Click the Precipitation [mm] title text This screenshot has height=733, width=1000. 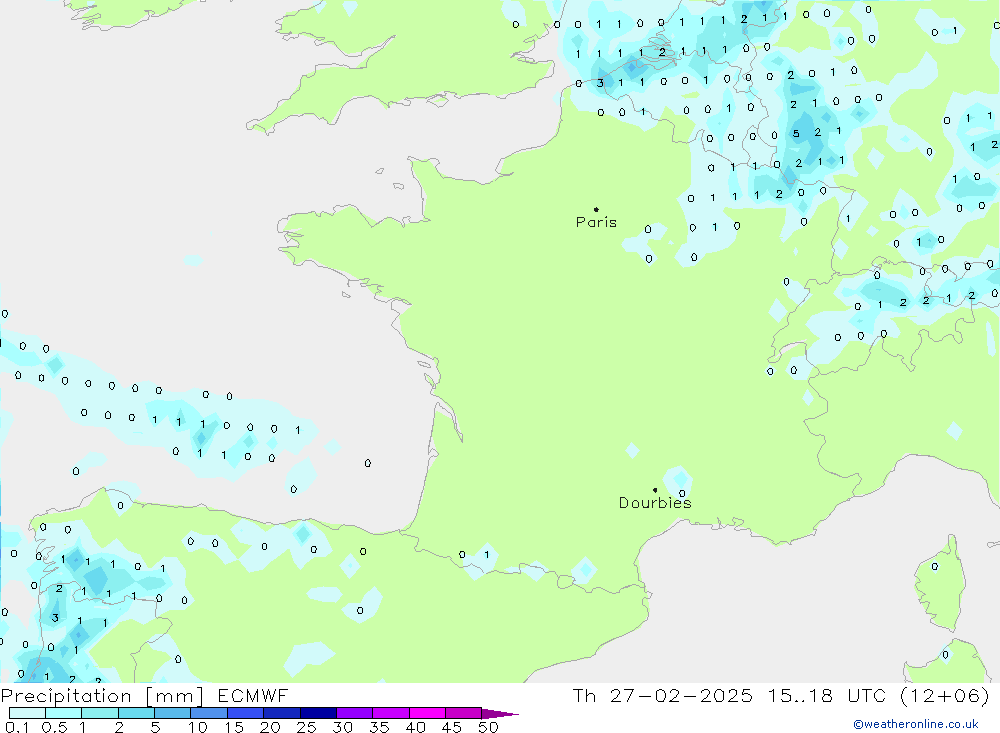click(102, 696)
